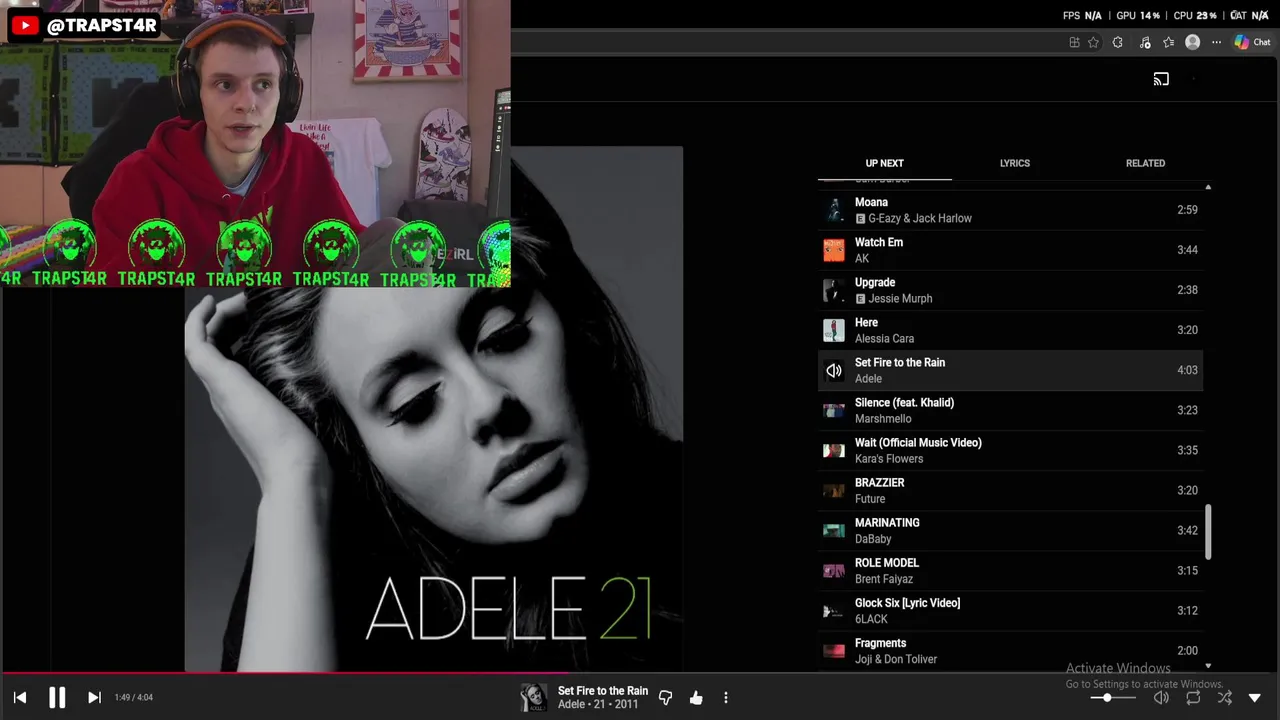Screen dimensions: 1280x720
Task: Seek on the red song progress bar
Action: click(640, 673)
